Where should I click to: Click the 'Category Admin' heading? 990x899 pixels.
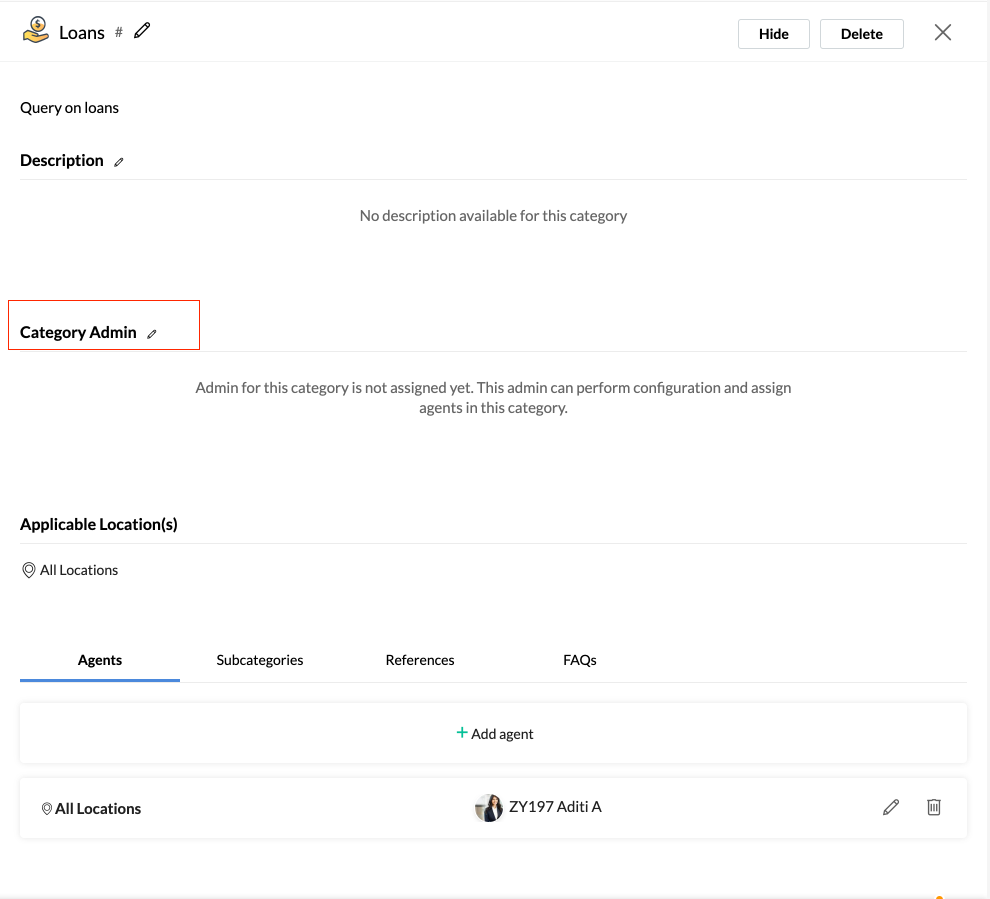[x=78, y=333]
